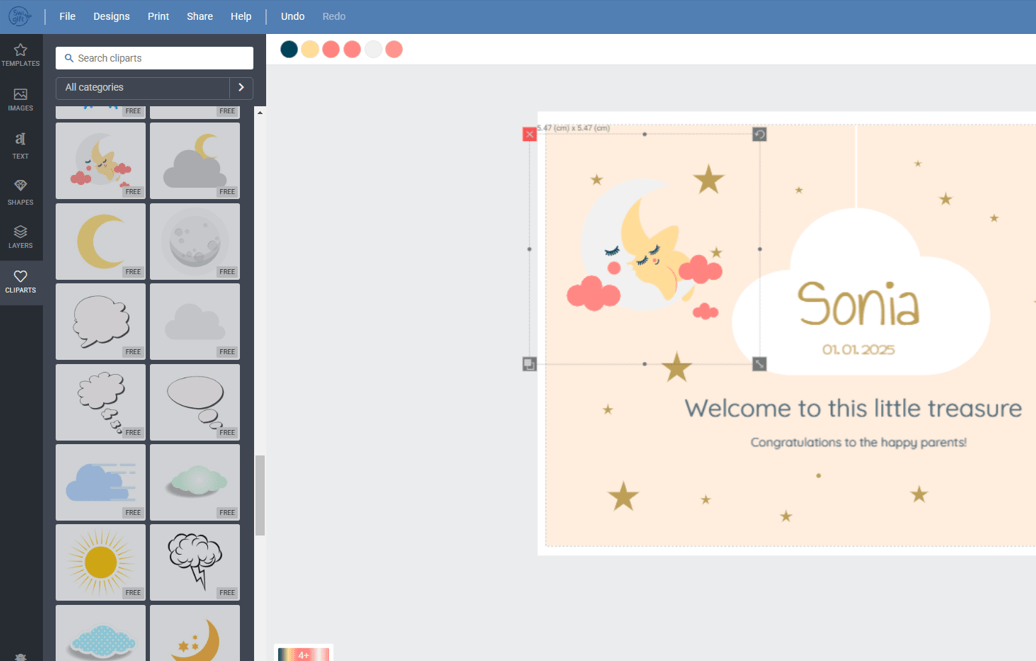
Task: Open the Designs menu
Action: click(x=111, y=17)
